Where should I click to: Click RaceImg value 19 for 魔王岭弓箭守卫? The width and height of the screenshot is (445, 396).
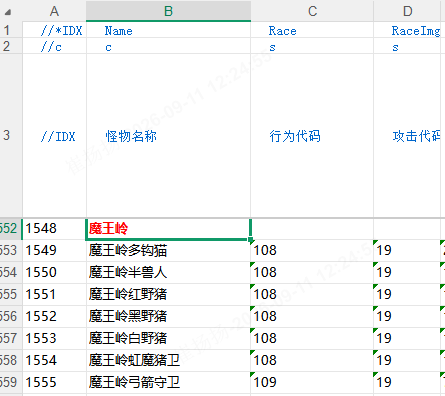[x=407, y=382]
